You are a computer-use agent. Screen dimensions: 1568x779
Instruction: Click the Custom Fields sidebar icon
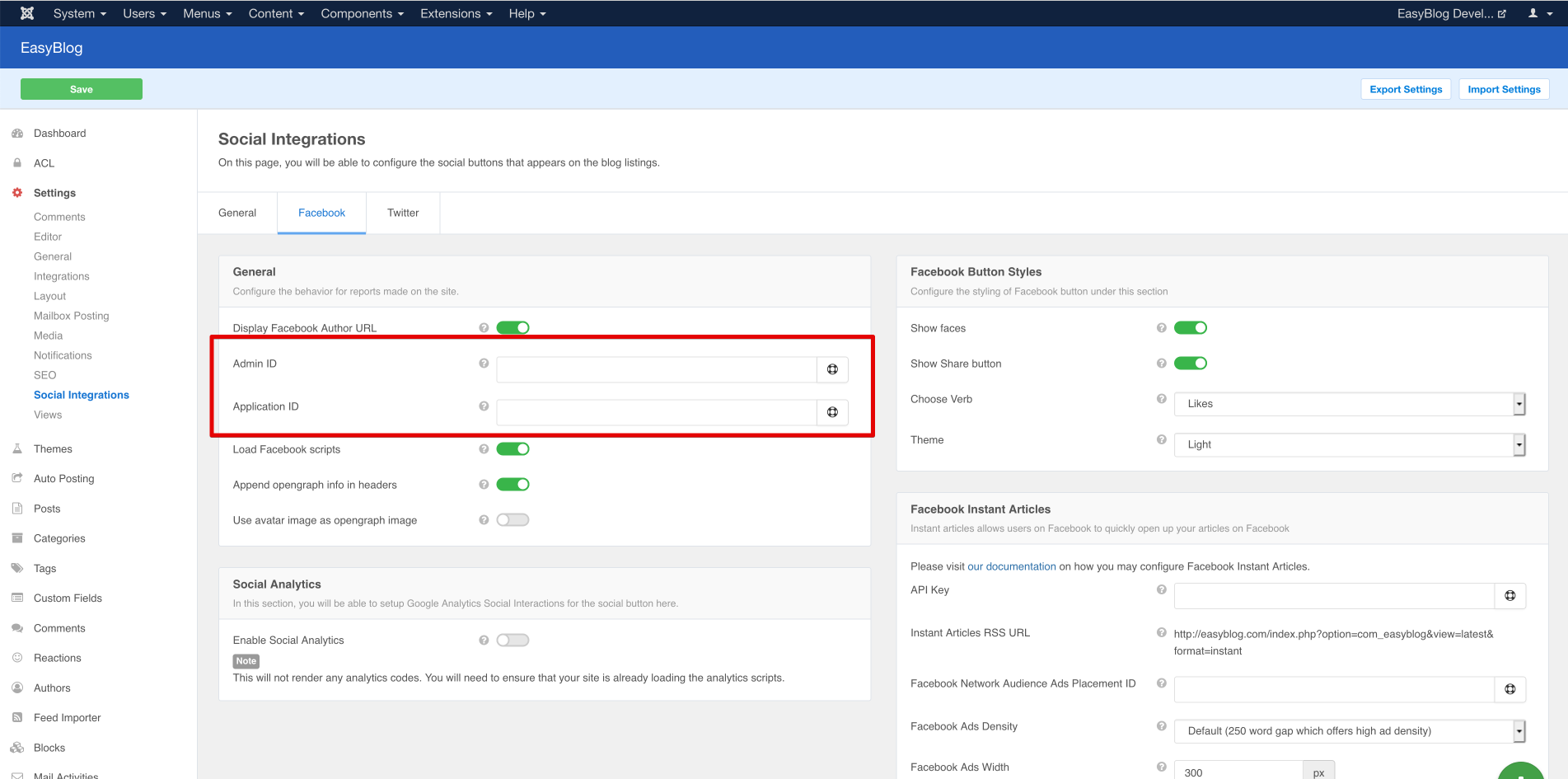tap(17, 598)
